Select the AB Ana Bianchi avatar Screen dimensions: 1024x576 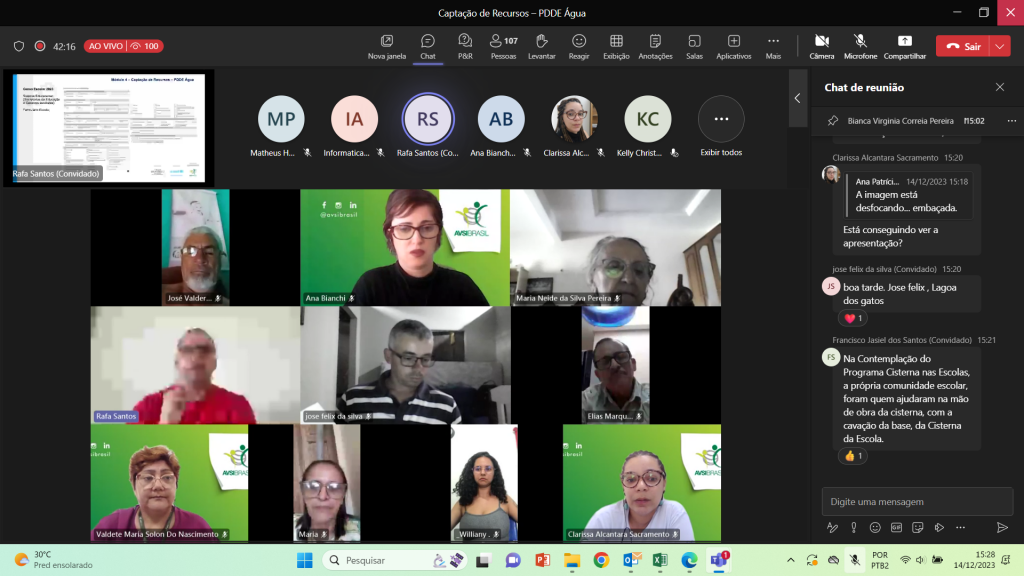point(501,119)
